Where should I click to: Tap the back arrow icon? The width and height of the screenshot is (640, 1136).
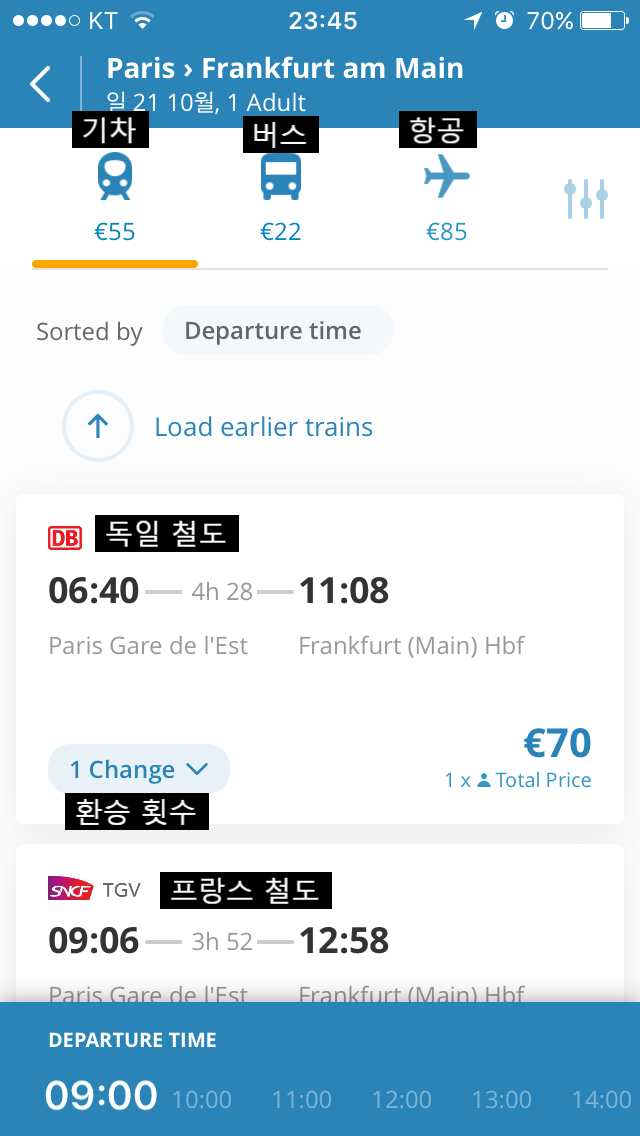40,84
